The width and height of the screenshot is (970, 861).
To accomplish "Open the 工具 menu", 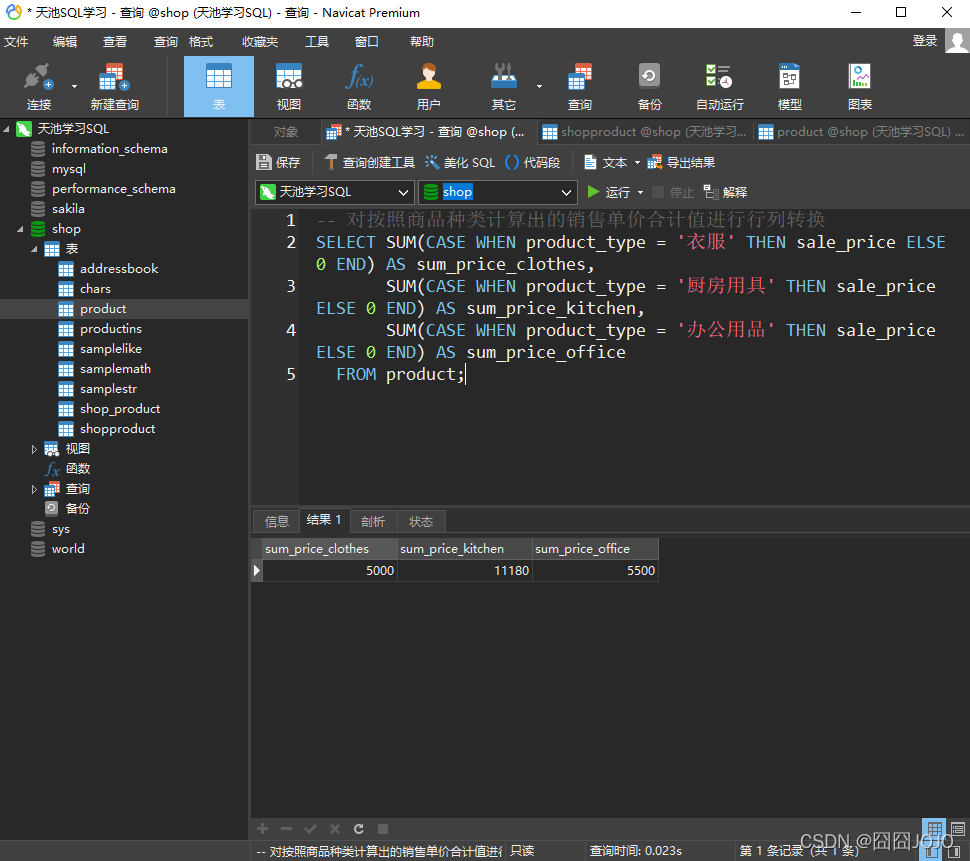I will pyautogui.click(x=317, y=41).
